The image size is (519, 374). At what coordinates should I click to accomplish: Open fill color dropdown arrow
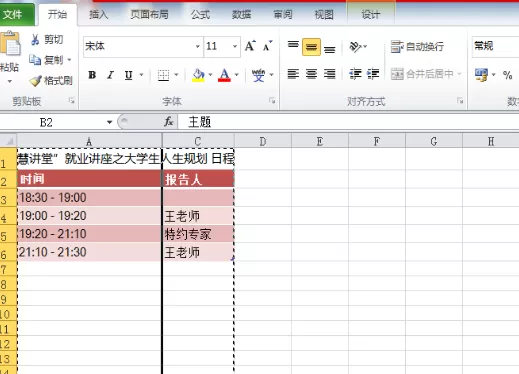tap(210, 75)
